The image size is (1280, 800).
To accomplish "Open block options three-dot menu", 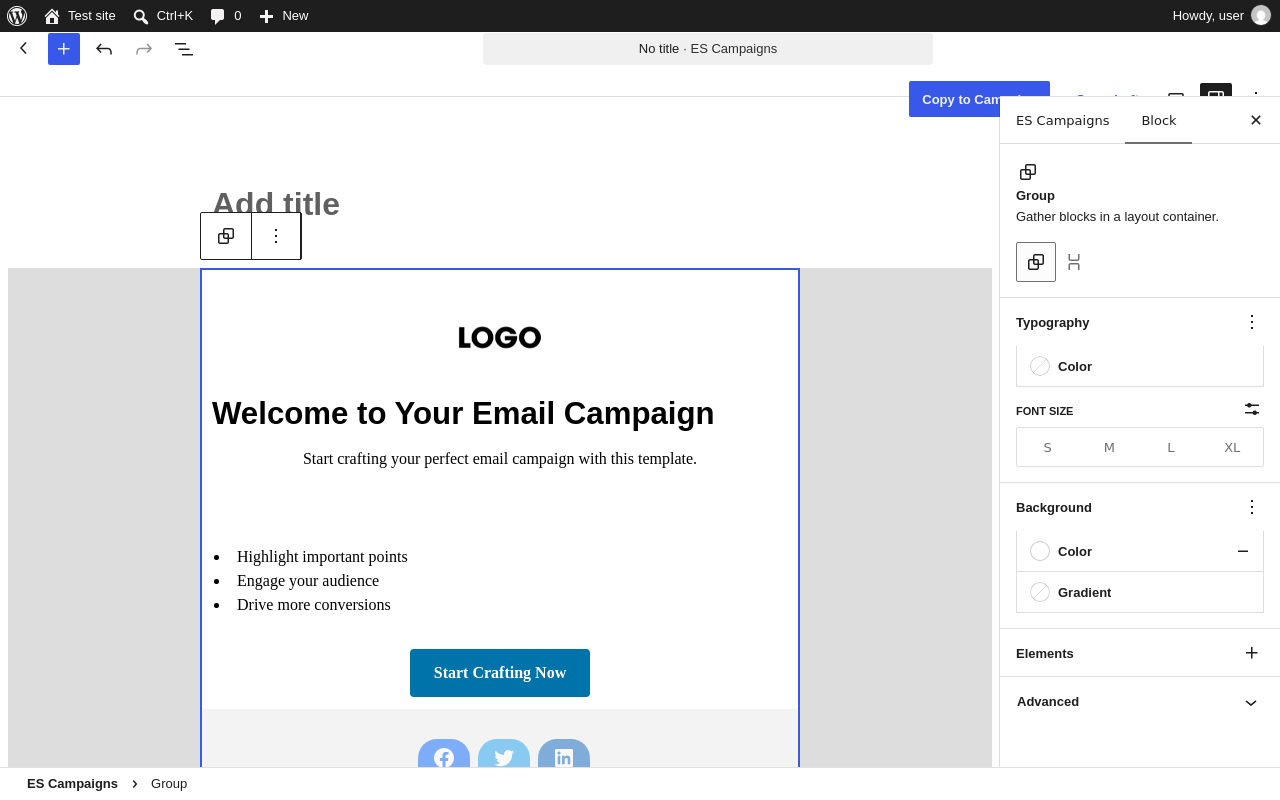I will click(276, 236).
